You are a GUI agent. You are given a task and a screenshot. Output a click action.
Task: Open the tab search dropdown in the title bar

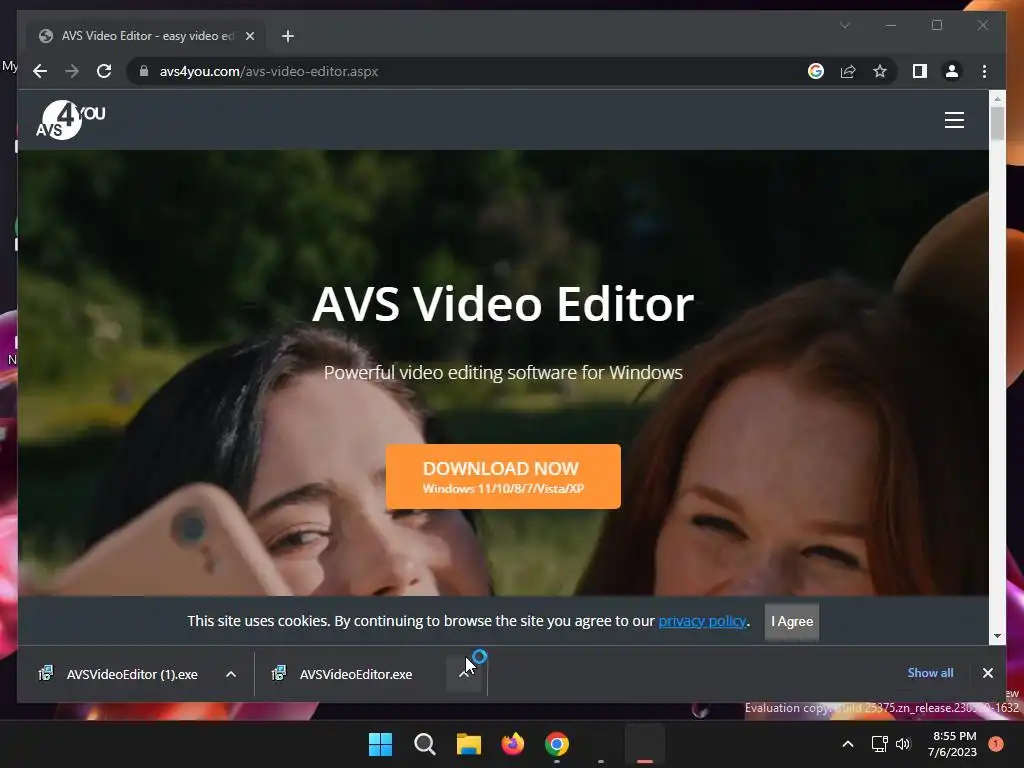tap(844, 25)
